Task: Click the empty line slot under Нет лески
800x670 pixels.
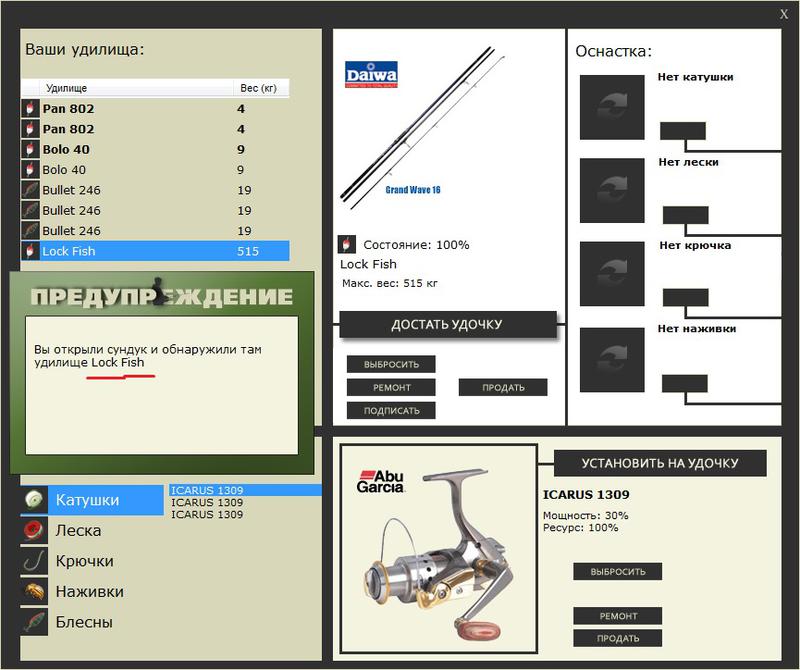Action: click(612, 190)
